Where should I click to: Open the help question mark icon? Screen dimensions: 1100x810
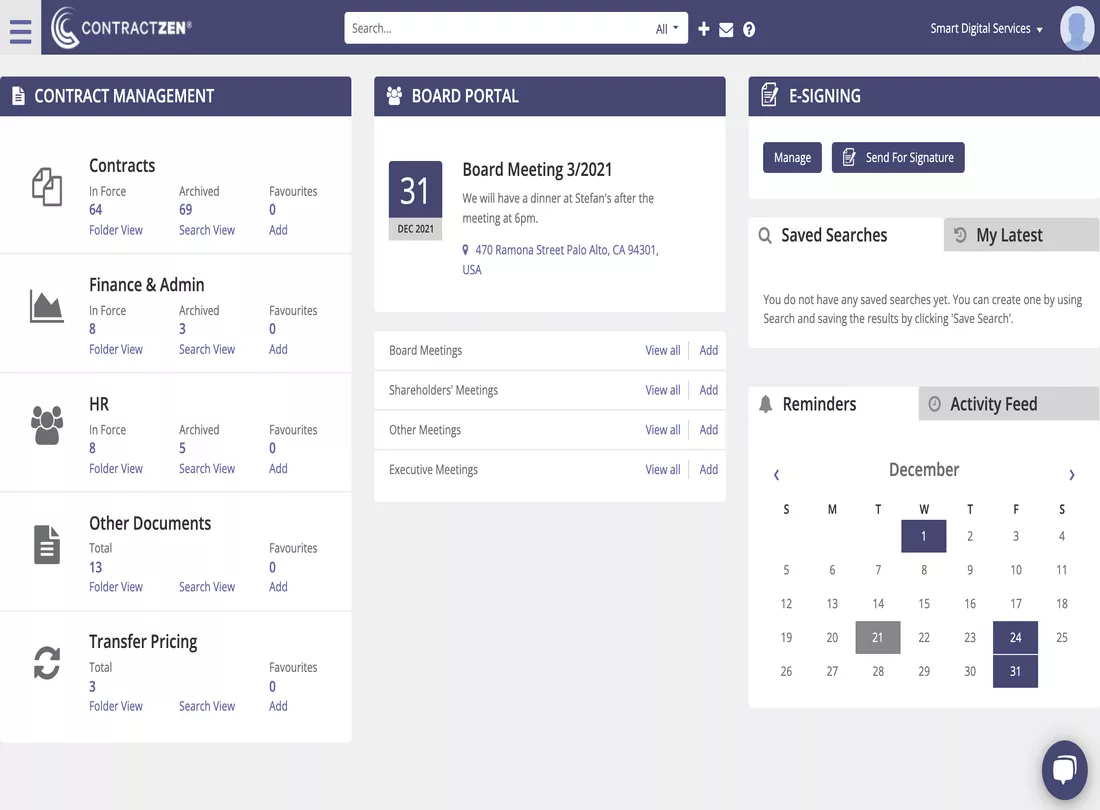[x=749, y=29]
